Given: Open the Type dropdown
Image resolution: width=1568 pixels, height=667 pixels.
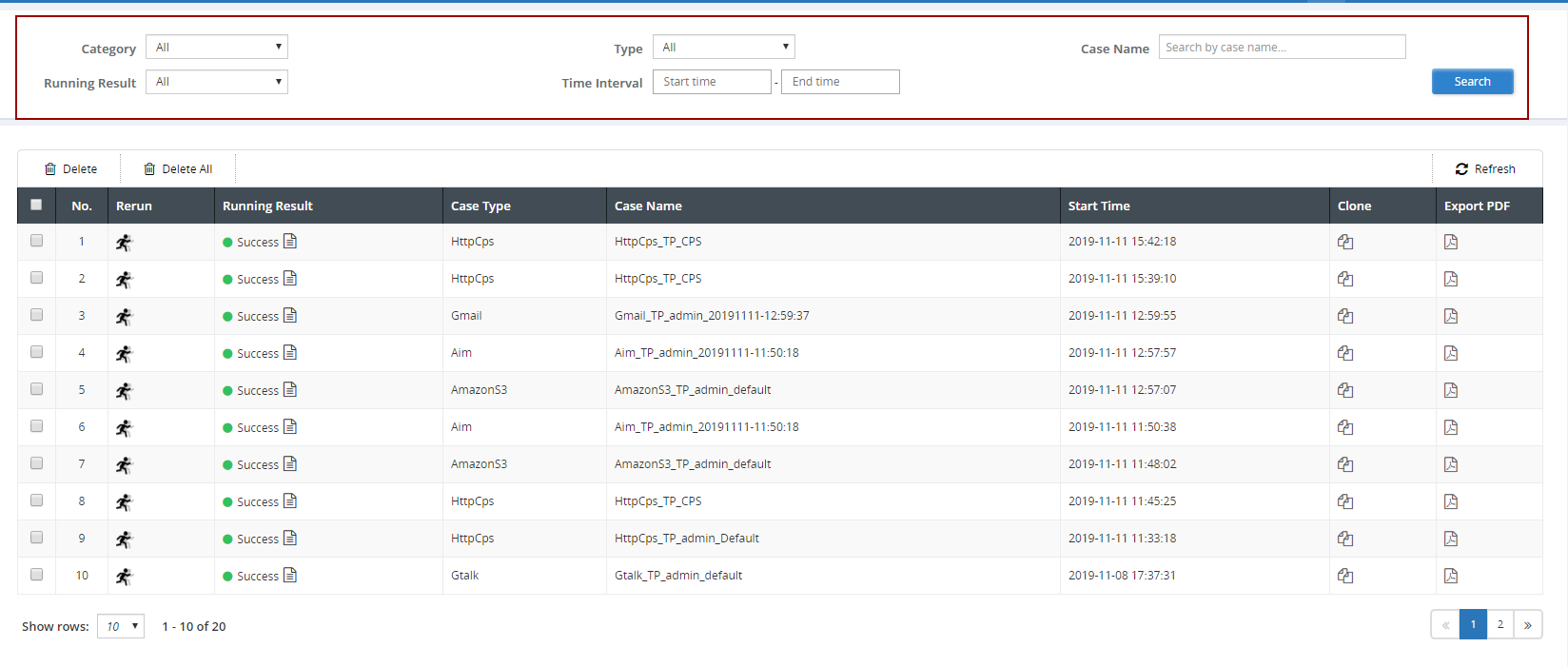Looking at the screenshot, I should [724, 47].
